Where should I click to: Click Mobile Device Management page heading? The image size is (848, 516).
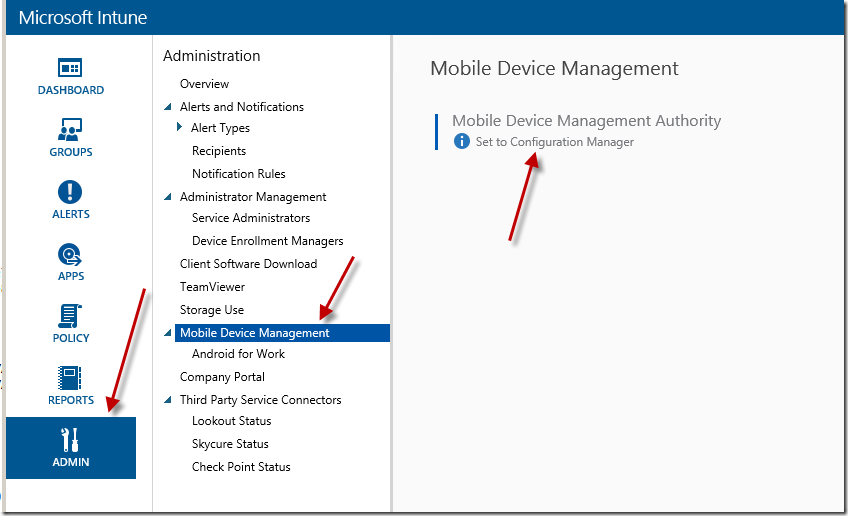554,69
